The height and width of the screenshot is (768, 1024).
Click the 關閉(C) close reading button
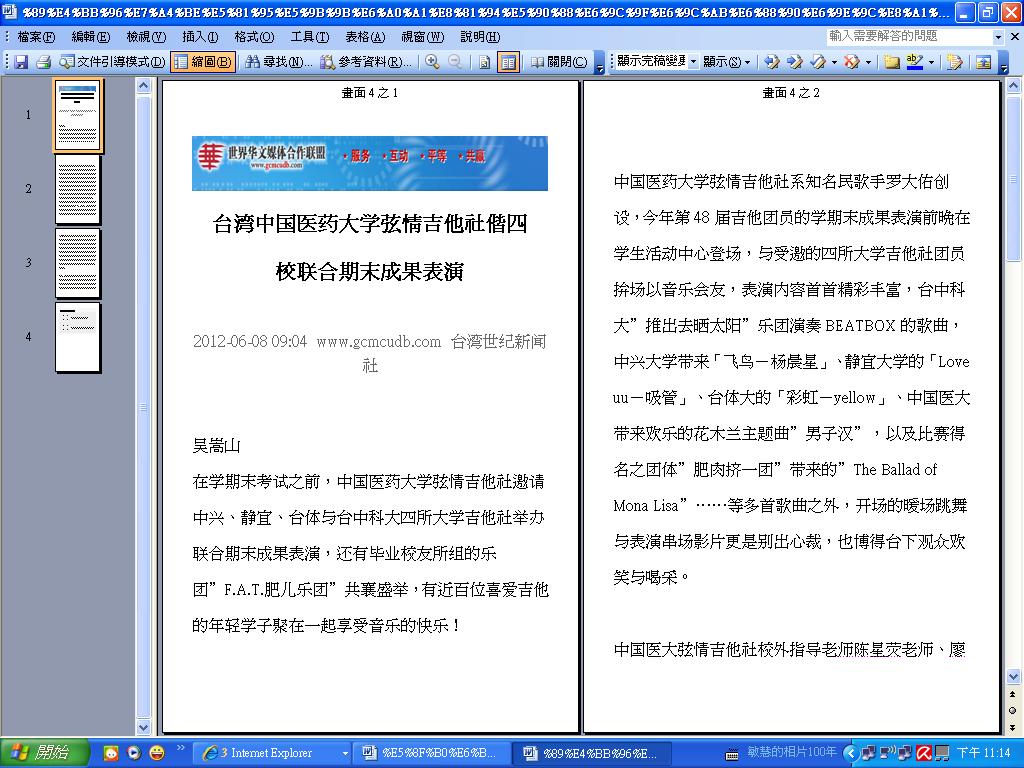click(x=558, y=62)
